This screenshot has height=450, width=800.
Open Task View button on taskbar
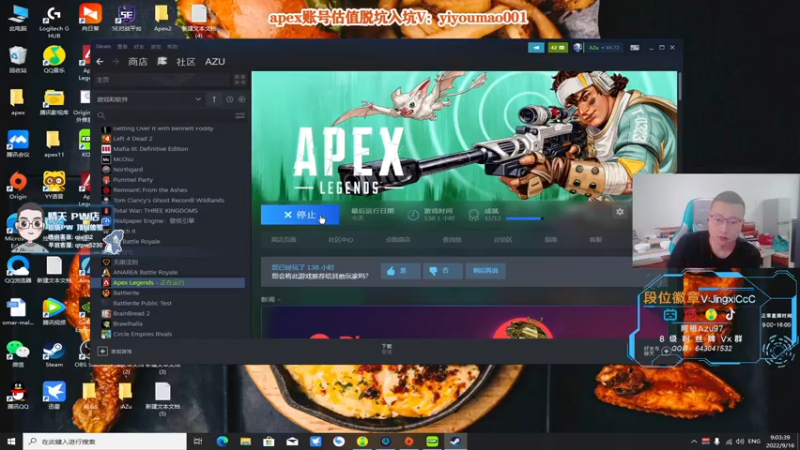click(198, 441)
